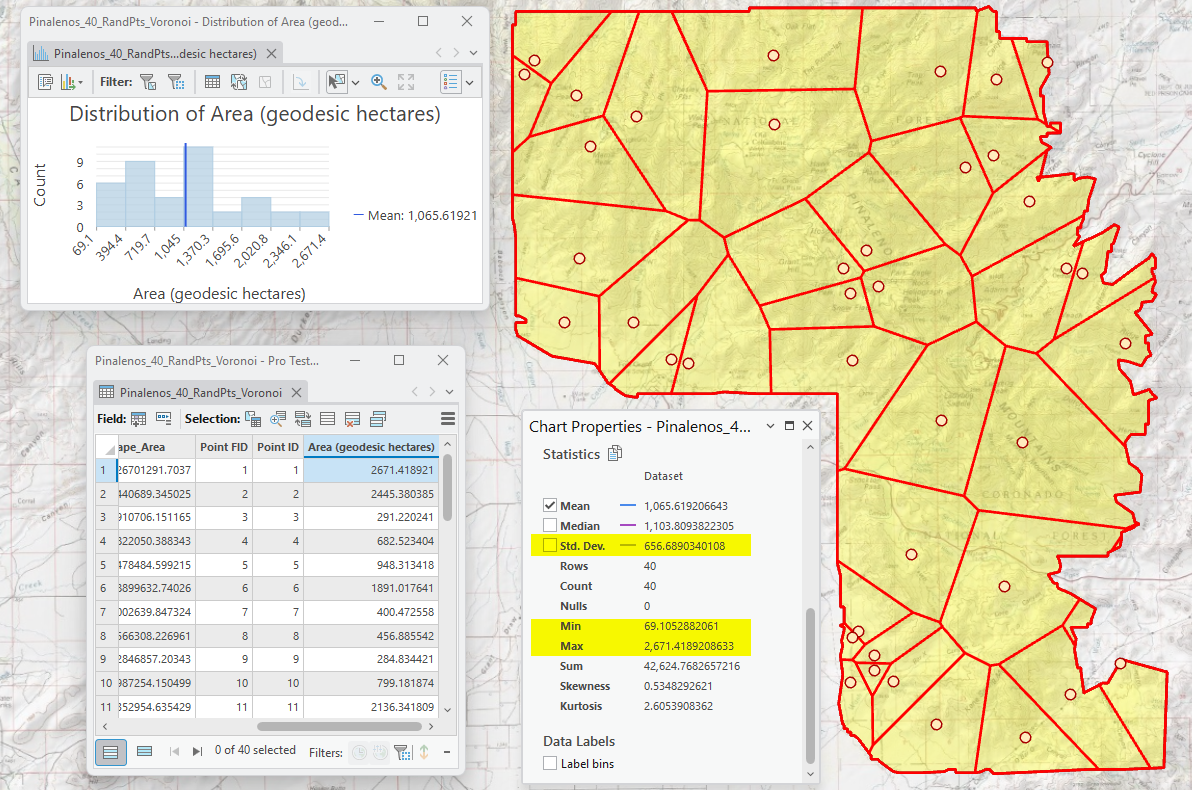1192x790 pixels.
Task: Click the Rotate Chart arrow icon
Action: (x=300, y=82)
